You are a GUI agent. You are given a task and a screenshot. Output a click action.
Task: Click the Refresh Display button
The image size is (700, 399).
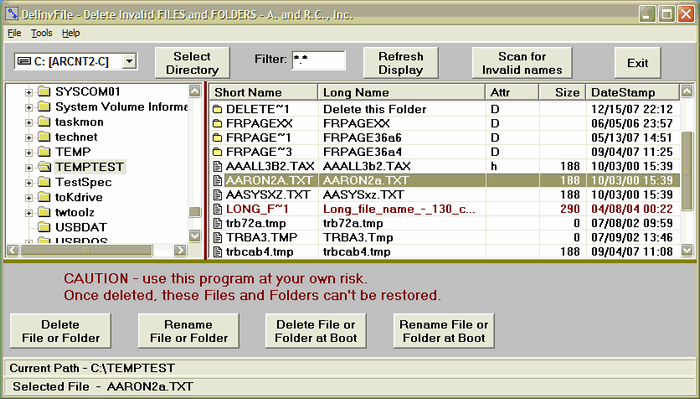click(x=401, y=63)
